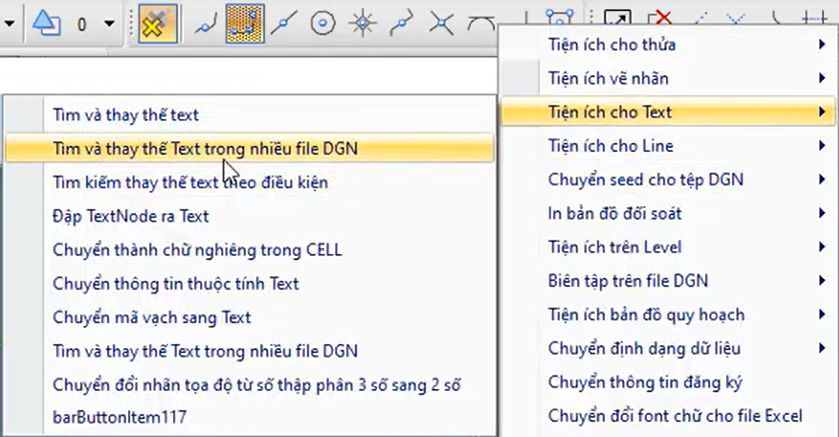
Task: Expand arrow beside In bản đồ đối soát
Action: tap(822, 213)
